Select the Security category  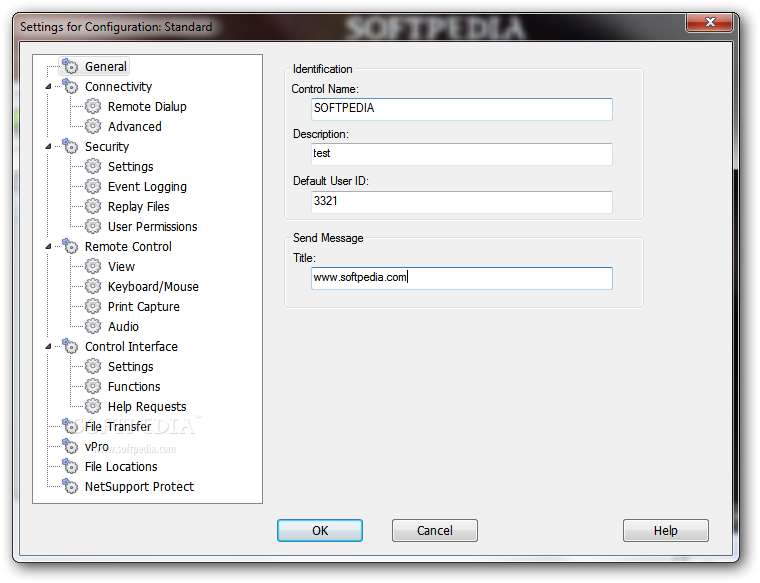point(107,146)
